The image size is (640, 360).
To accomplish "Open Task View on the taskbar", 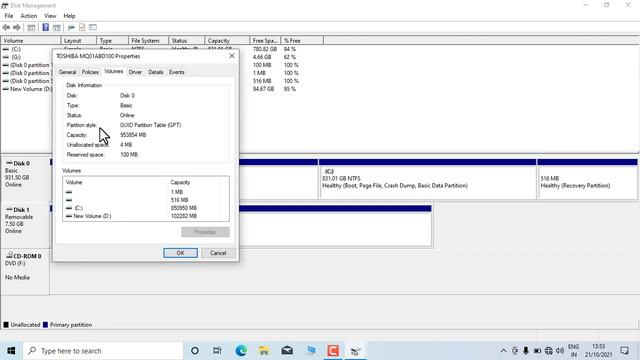I will [x=217, y=351].
